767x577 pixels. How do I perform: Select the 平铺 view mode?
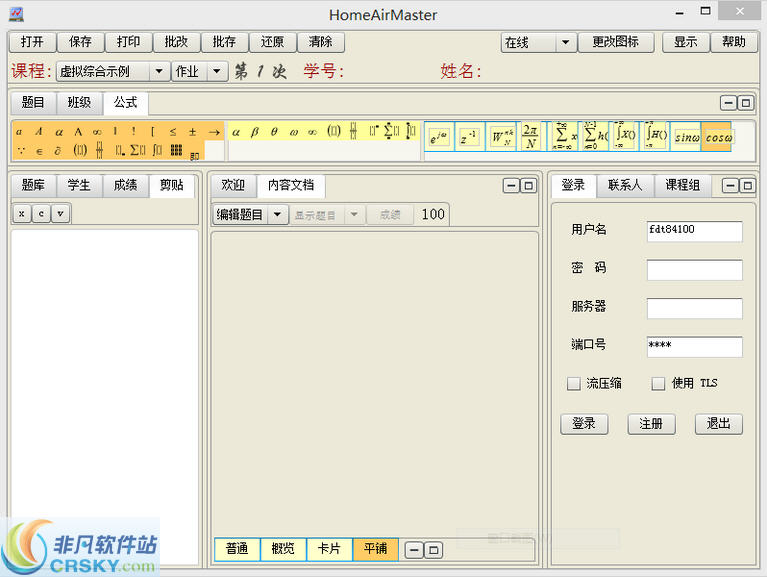(x=376, y=549)
